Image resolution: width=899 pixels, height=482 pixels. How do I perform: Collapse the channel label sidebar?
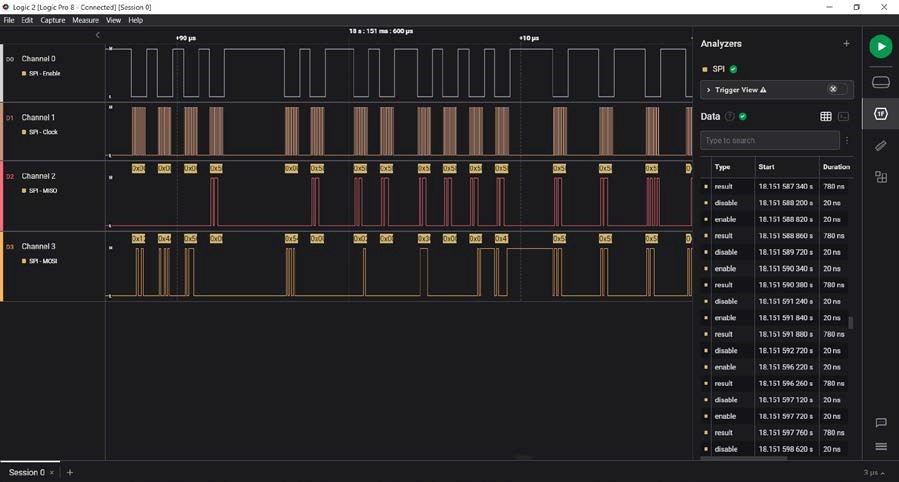click(x=97, y=35)
